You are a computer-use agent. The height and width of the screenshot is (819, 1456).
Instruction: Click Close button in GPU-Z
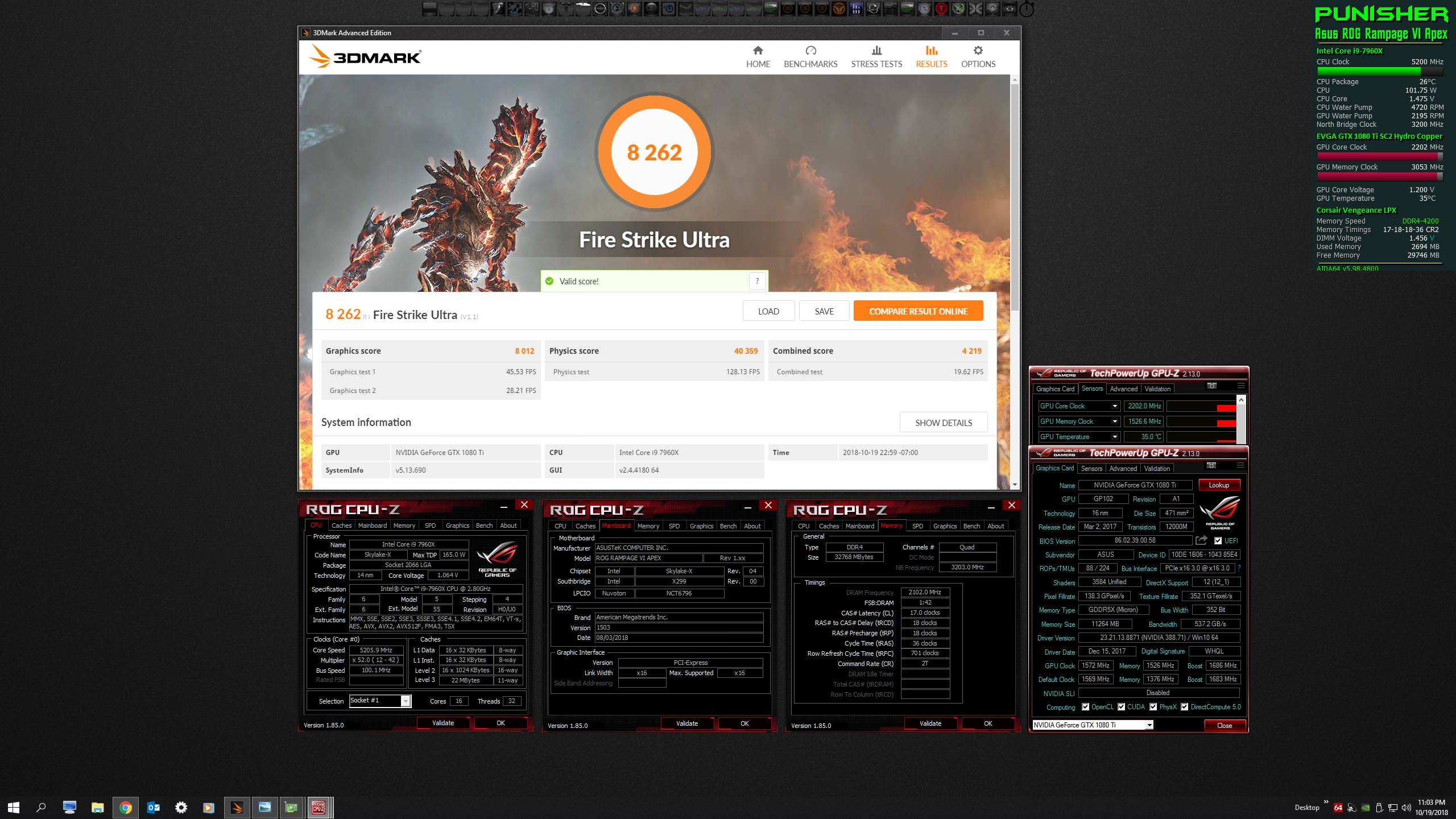click(1225, 726)
